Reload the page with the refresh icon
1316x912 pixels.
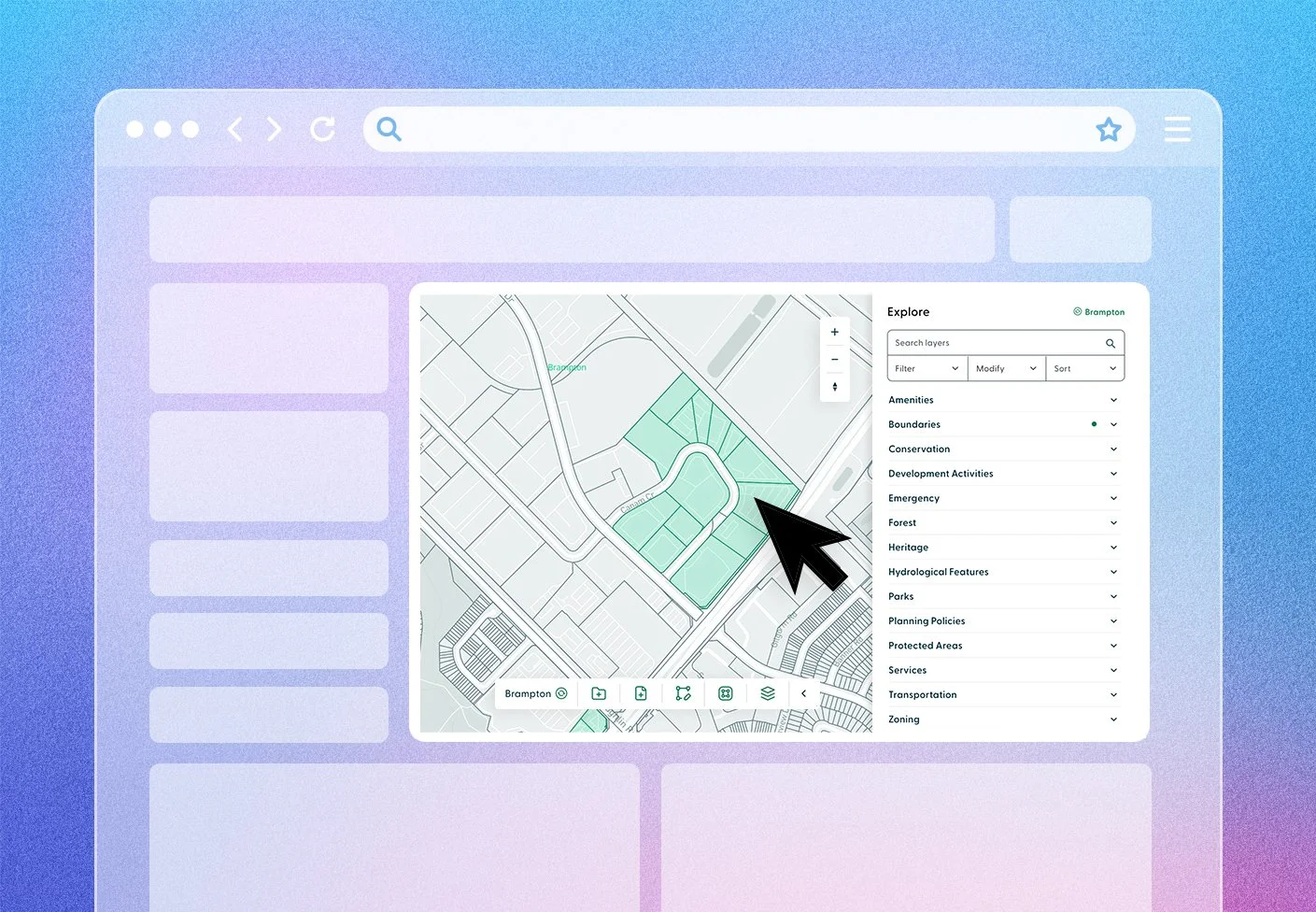click(322, 129)
